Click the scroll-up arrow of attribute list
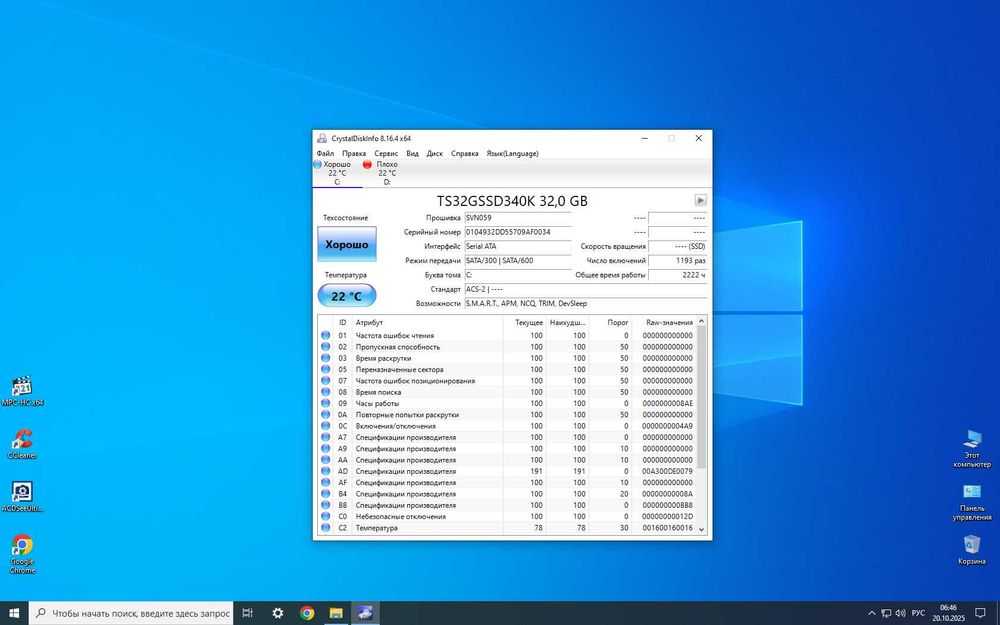 [702, 321]
